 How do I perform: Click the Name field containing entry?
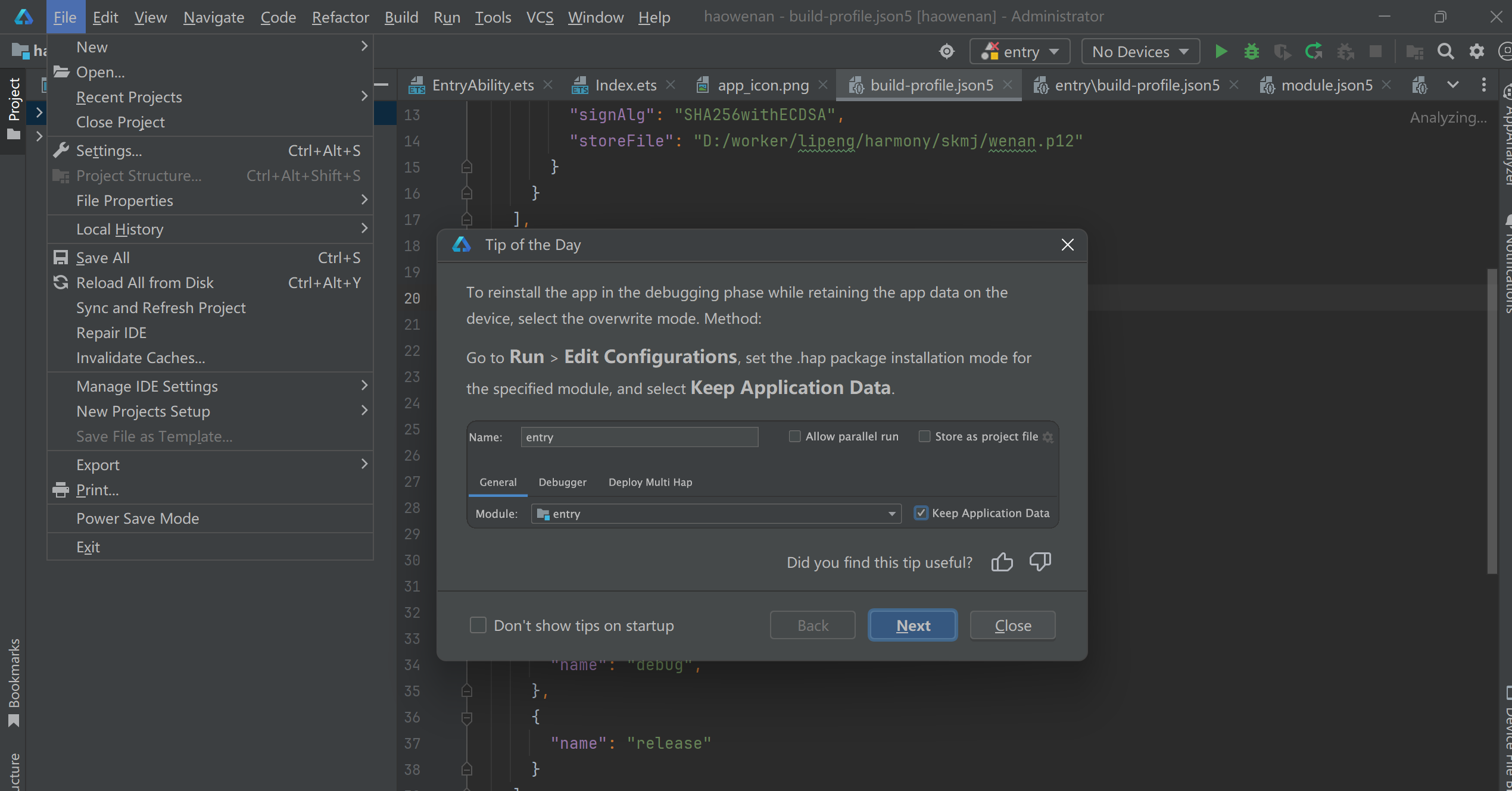(639, 437)
